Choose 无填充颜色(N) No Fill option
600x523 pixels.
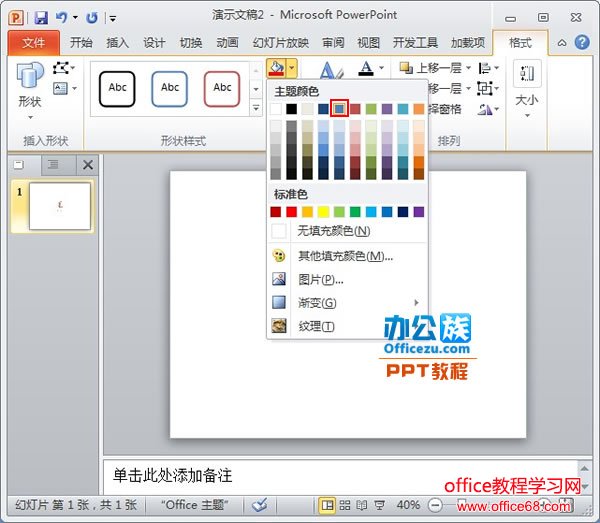pos(347,231)
